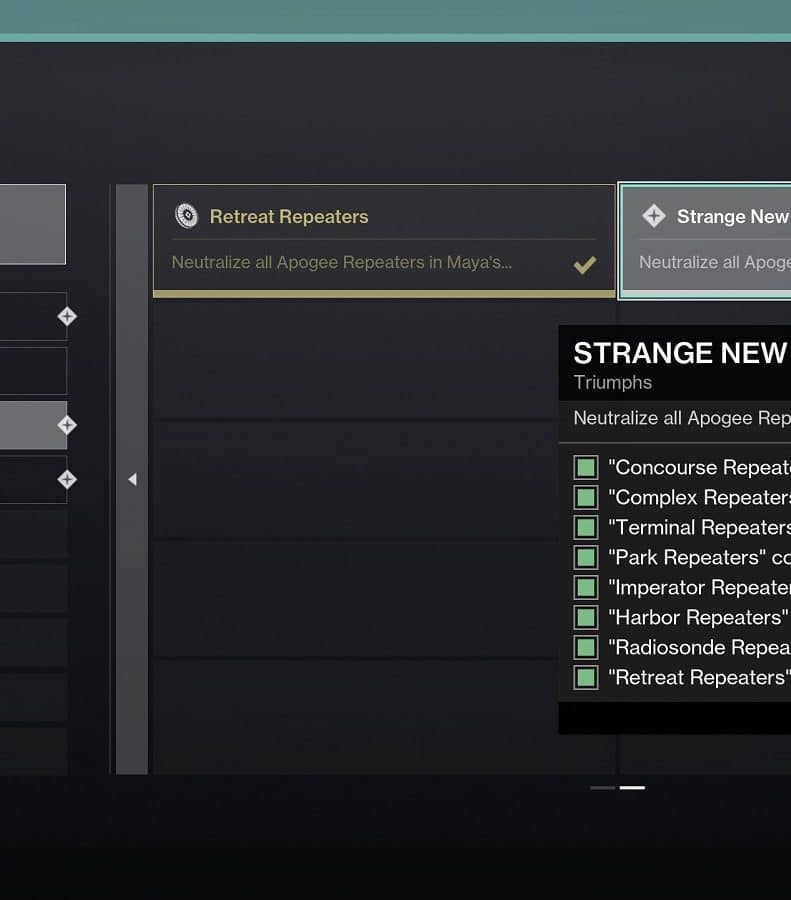Click the gold completed checkmark on Retreat Repeaters
The width and height of the screenshot is (791, 900).
585,265
